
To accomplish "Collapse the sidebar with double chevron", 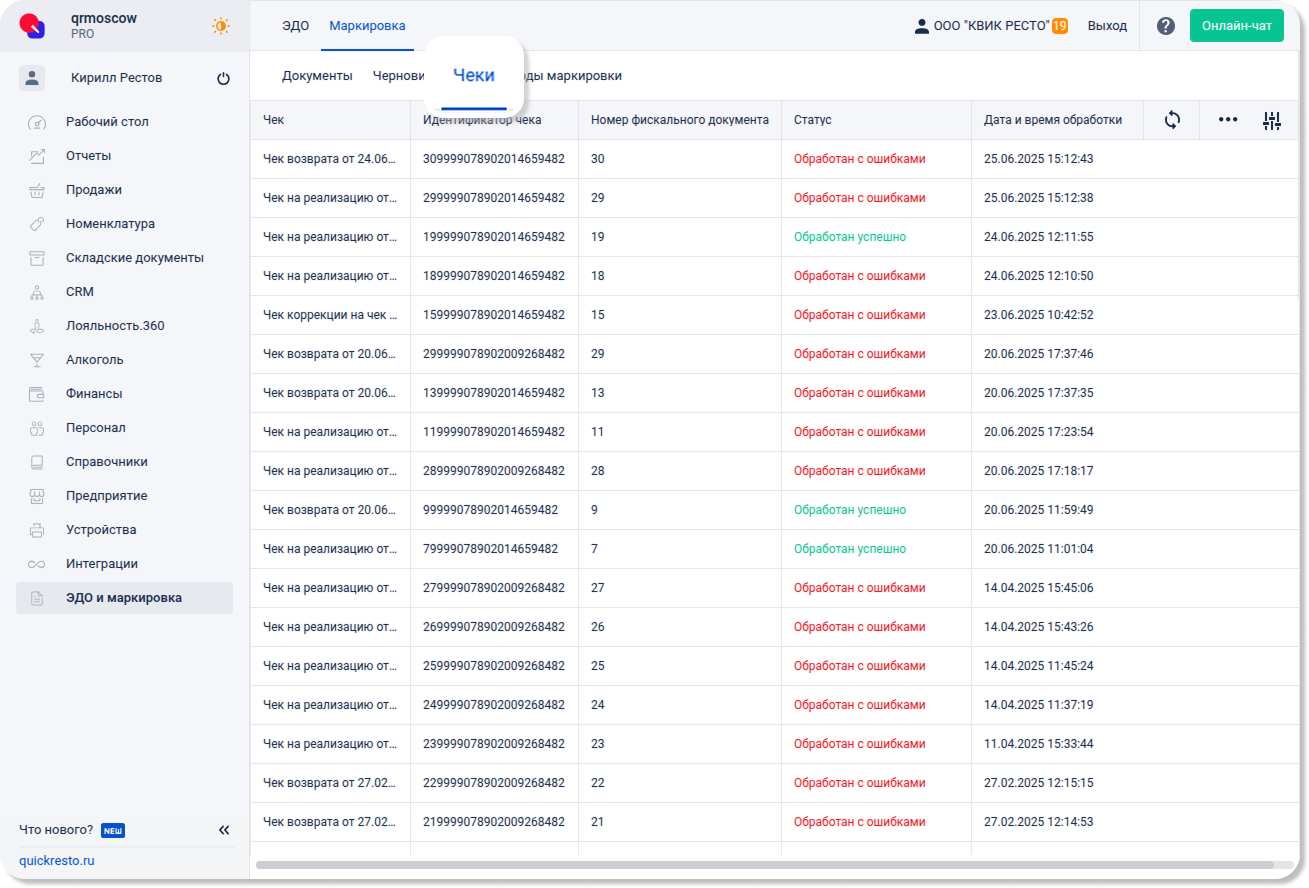I will tap(224, 830).
